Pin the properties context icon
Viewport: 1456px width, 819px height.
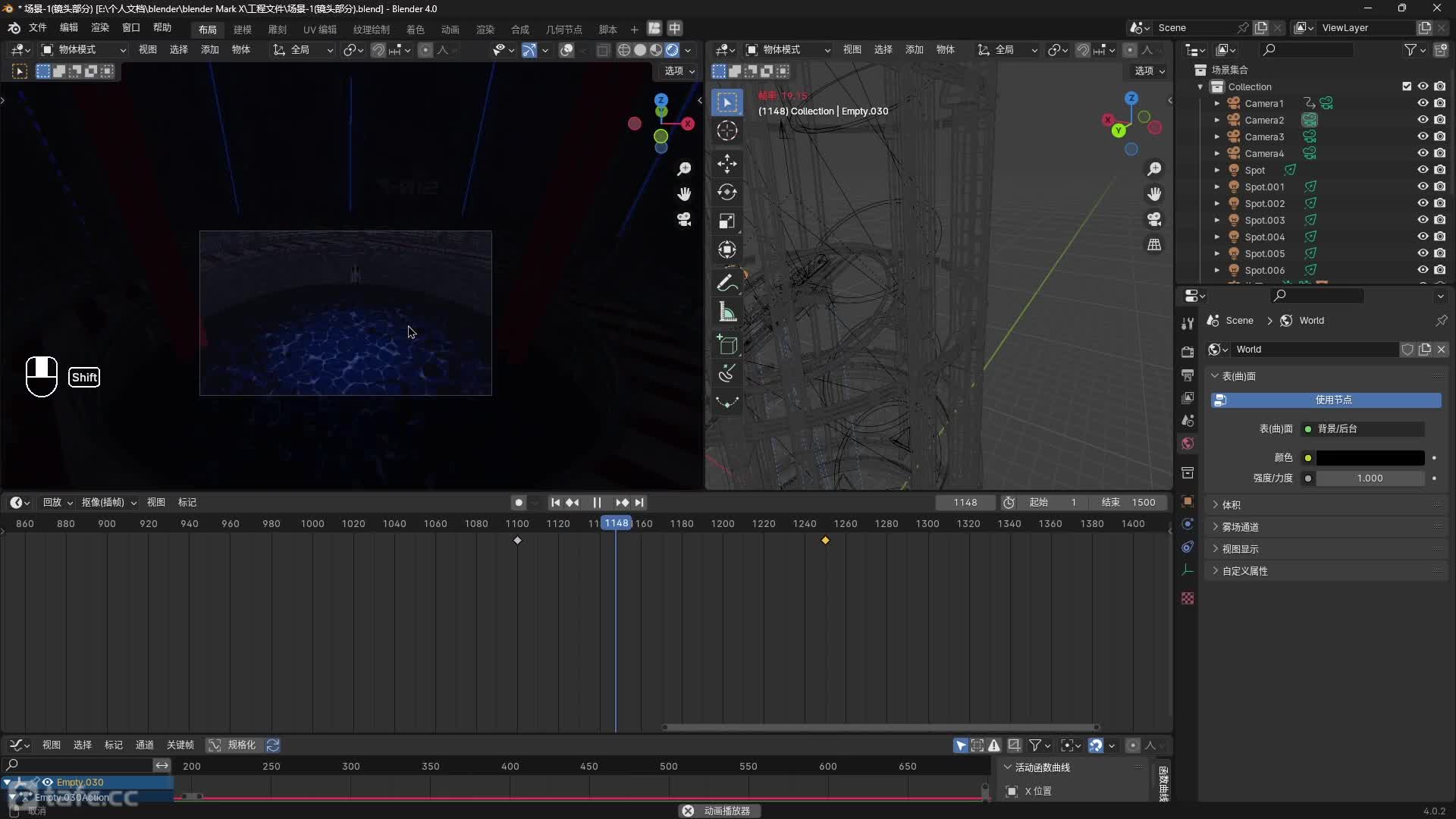pos(1441,321)
